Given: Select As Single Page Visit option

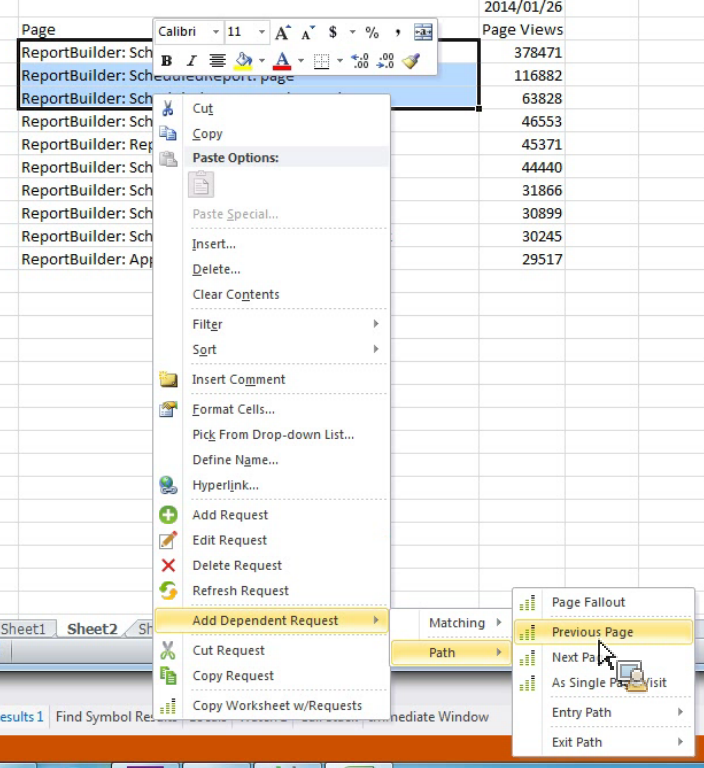Looking at the screenshot, I should 604,683.
